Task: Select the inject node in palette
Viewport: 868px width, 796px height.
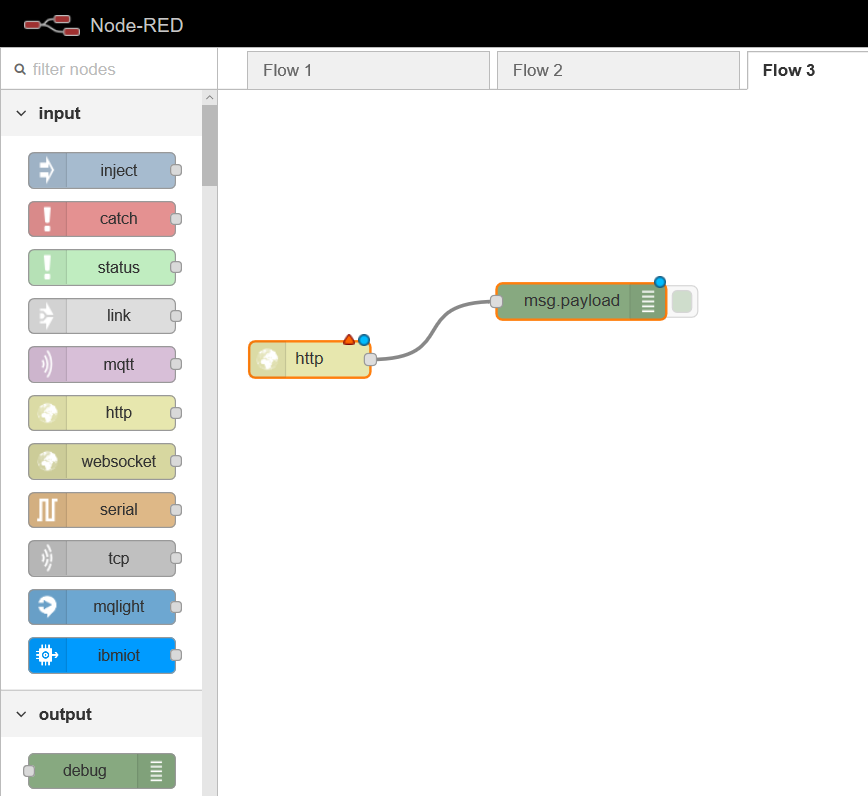Action: pos(102,170)
